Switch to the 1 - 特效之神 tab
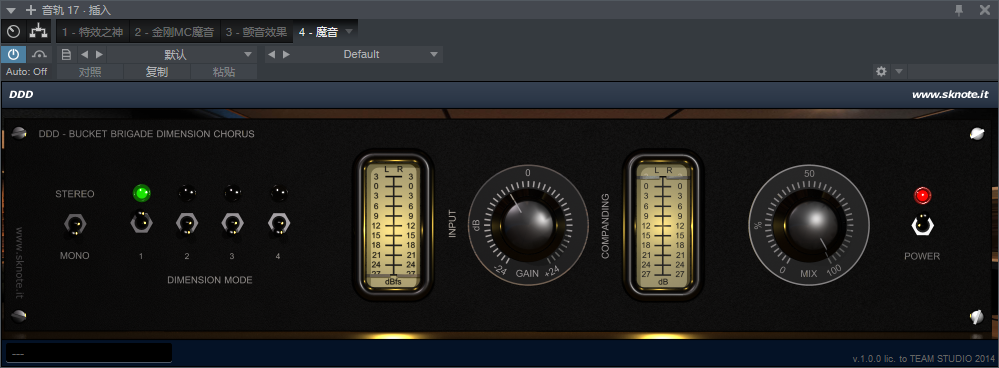 [x=92, y=31]
